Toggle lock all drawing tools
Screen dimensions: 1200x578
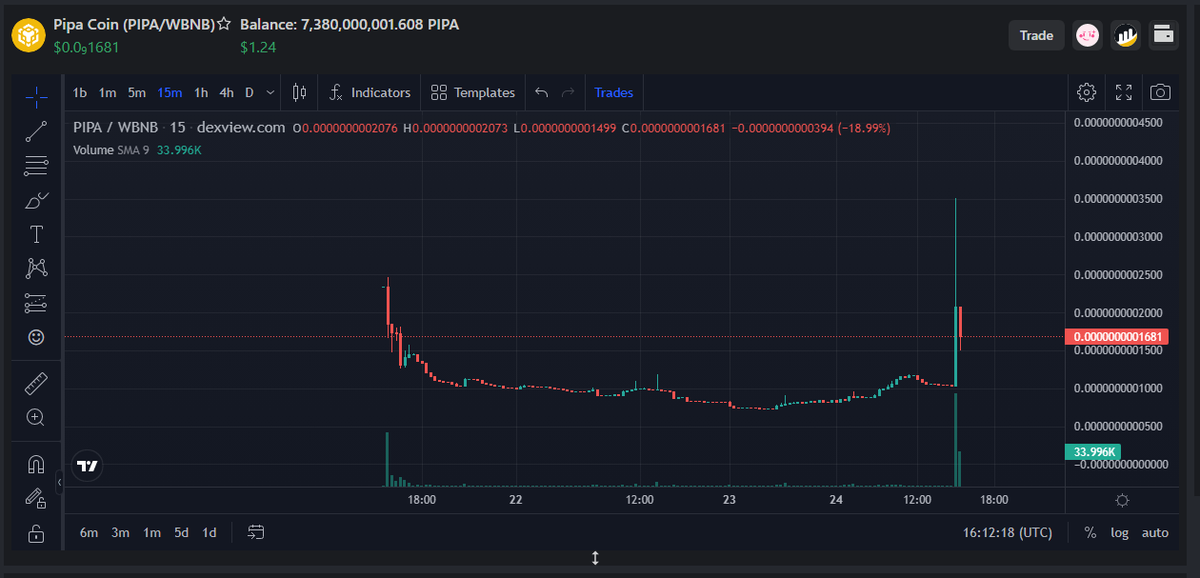click(36, 533)
